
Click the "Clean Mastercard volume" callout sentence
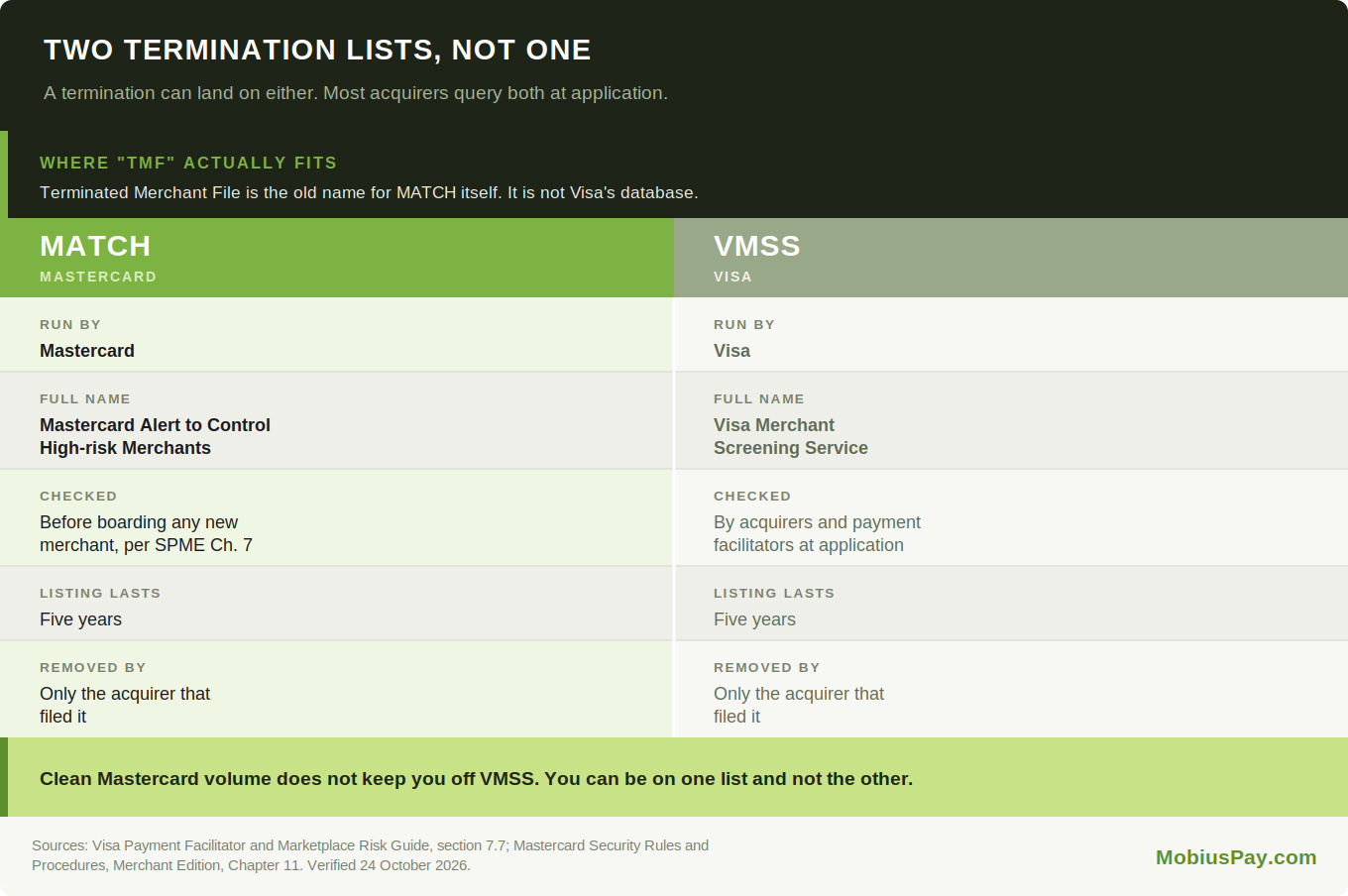point(476,779)
